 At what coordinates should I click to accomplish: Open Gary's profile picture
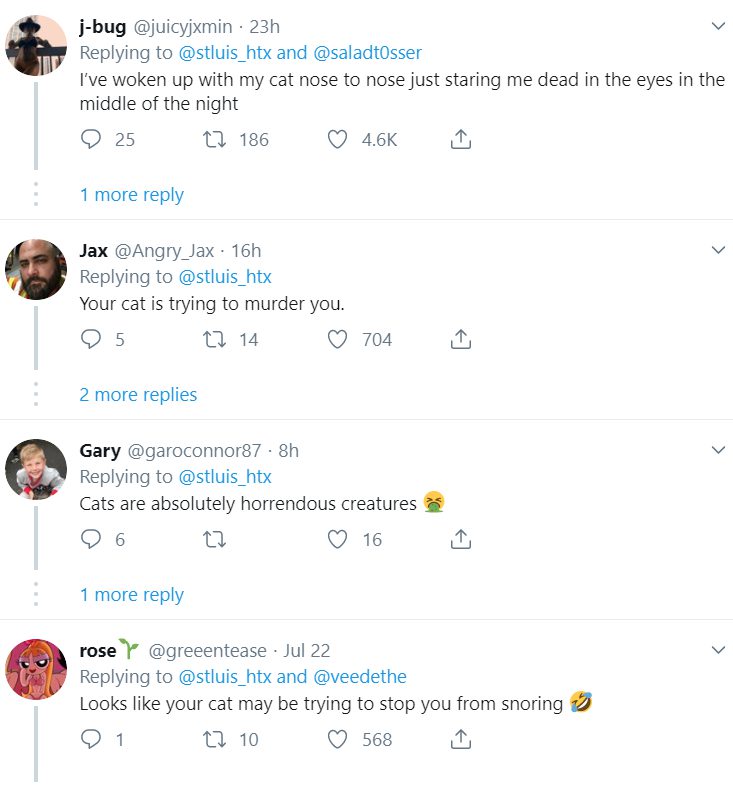tap(36, 469)
